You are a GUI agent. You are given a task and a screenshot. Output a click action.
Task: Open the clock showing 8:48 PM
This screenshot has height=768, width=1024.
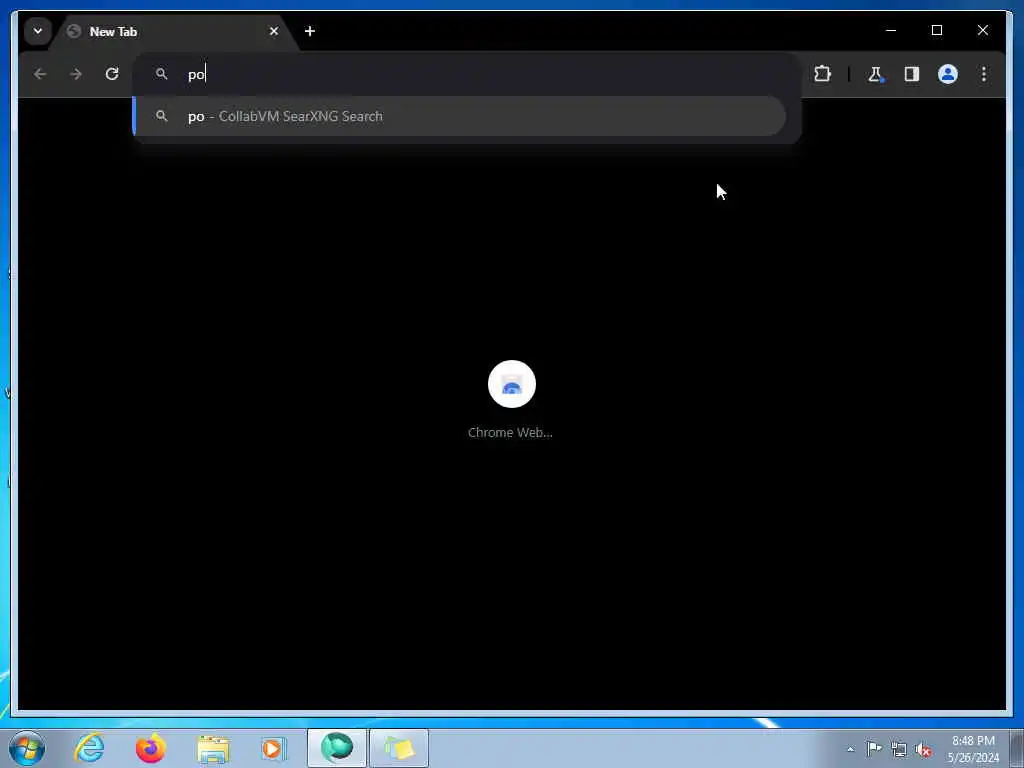973,749
